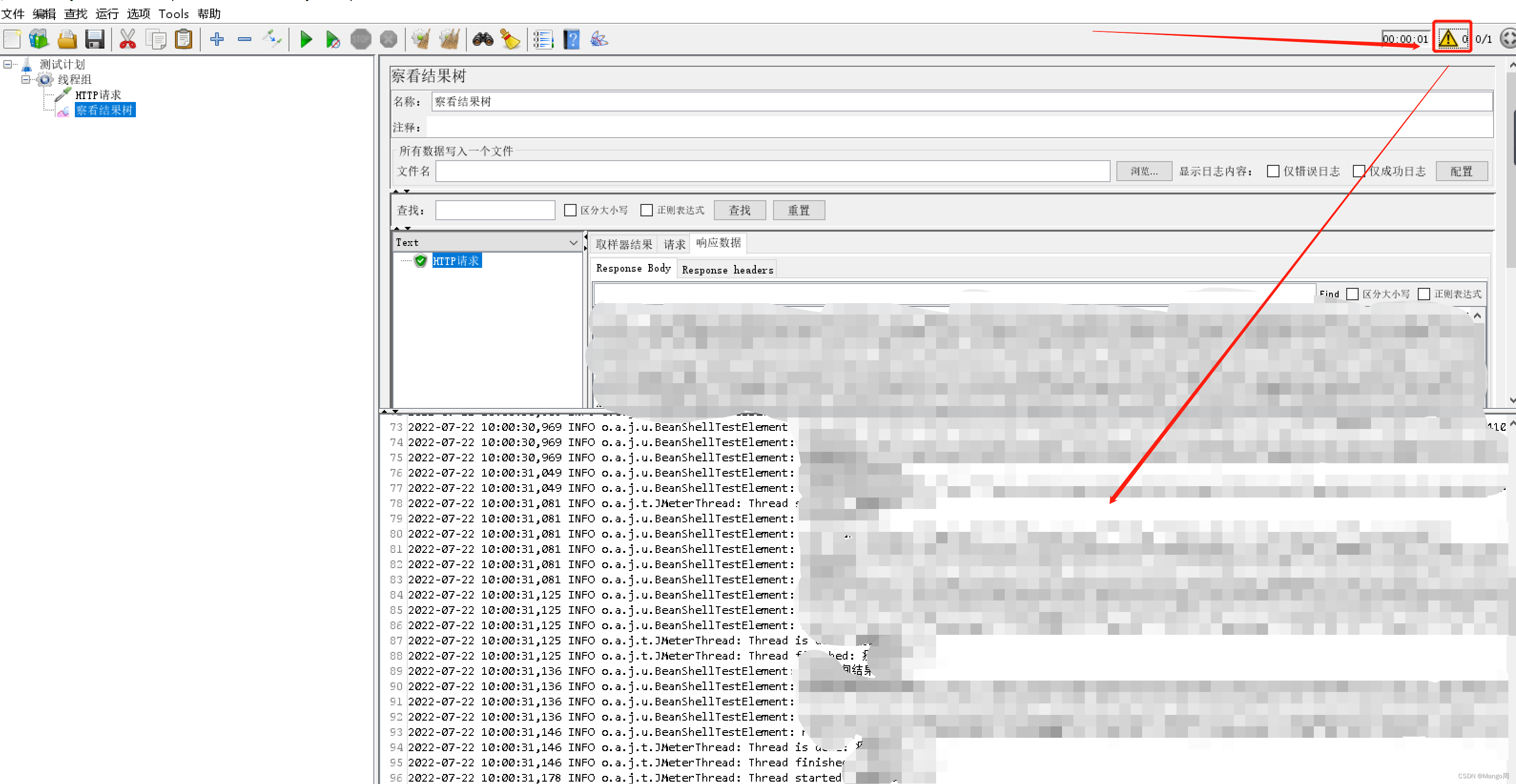Click the 文件名 input field

(x=773, y=171)
